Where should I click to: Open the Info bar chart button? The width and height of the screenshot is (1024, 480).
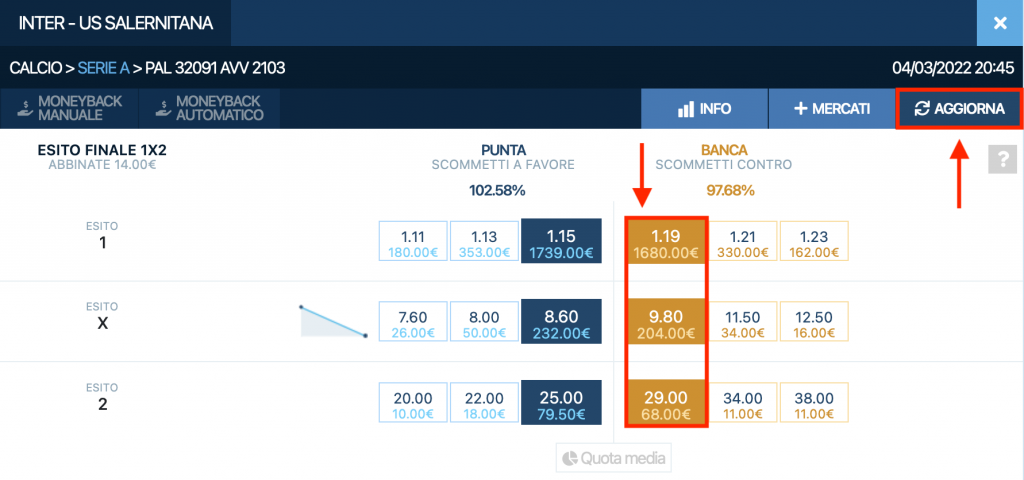tap(704, 109)
